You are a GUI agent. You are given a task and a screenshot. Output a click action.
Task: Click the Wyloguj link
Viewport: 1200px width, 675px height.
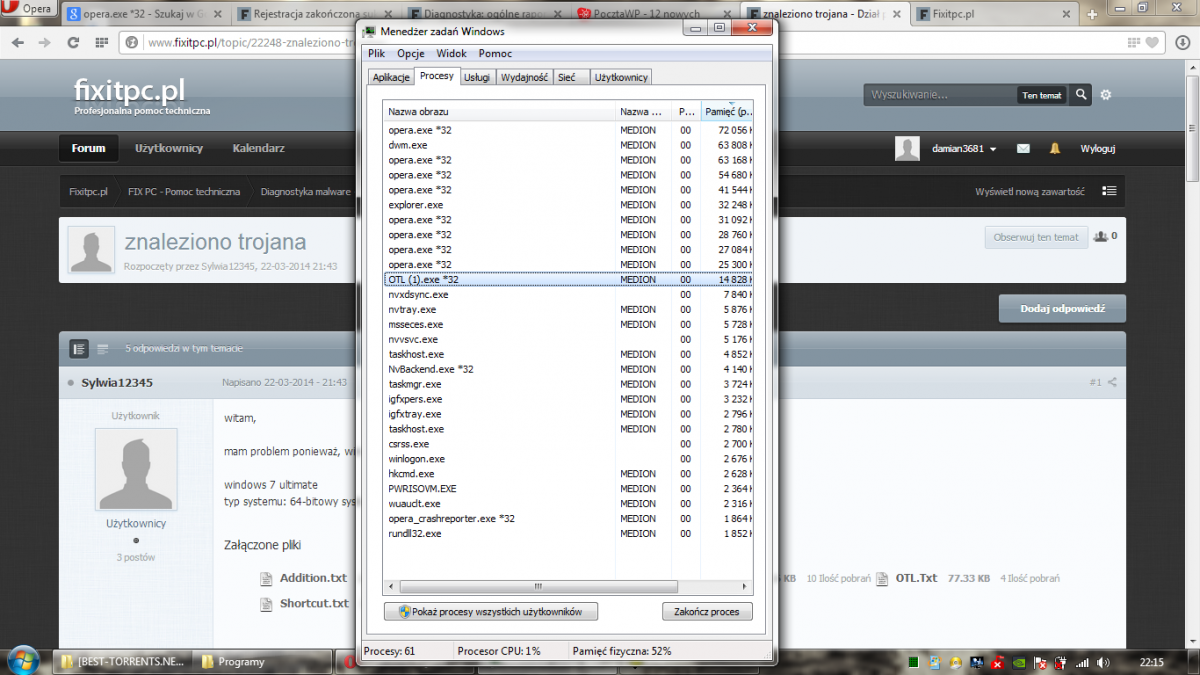pyautogui.click(x=1097, y=149)
